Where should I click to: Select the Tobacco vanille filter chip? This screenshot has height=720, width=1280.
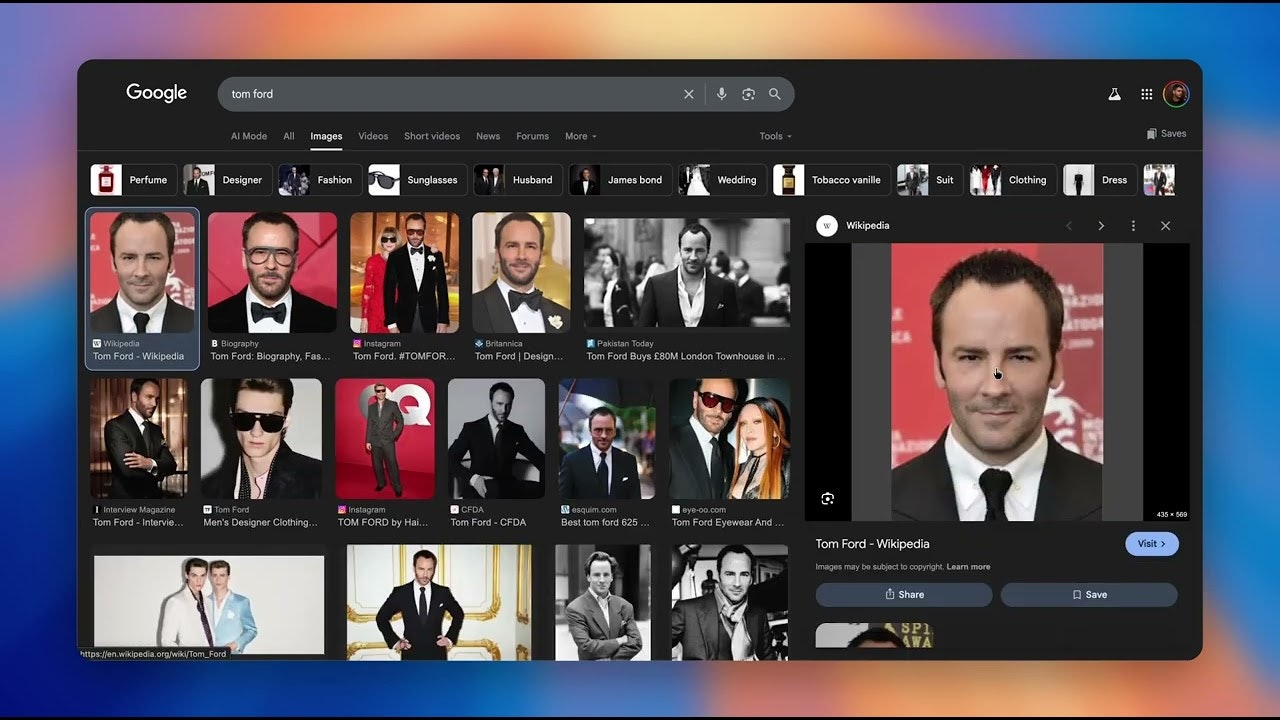[x=832, y=180]
